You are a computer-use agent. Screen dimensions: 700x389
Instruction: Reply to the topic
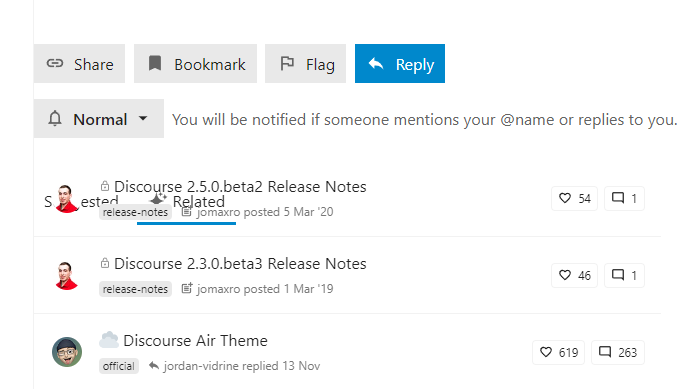click(400, 63)
